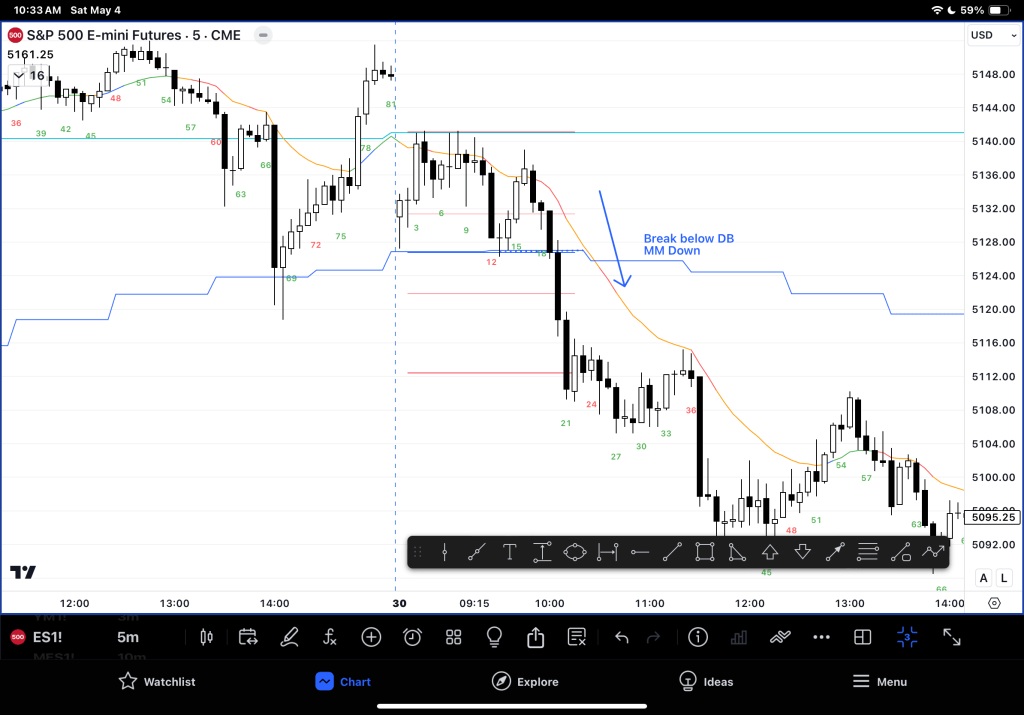1024x715 pixels.
Task: Open the bottom Menu button
Action: click(879, 682)
